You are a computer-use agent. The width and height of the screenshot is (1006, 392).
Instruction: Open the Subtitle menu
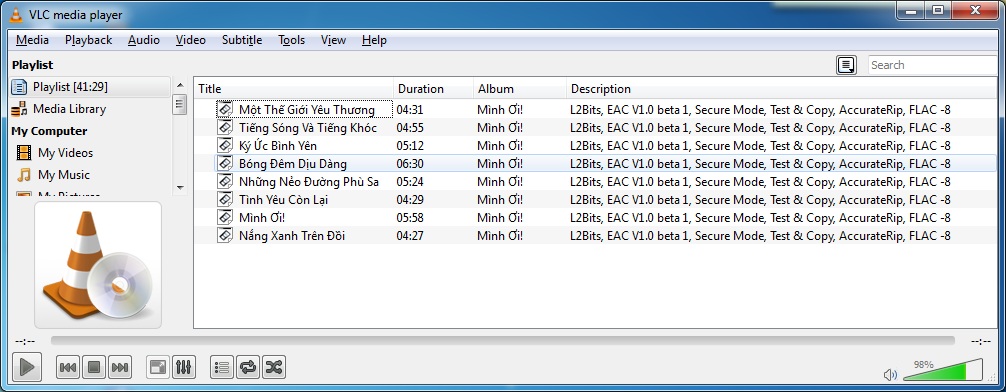242,40
